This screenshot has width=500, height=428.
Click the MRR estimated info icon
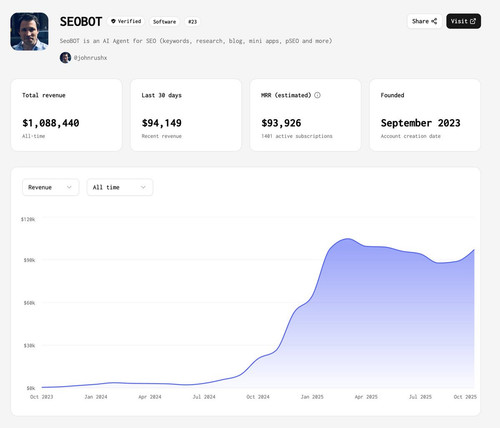(x=317, y=95)
